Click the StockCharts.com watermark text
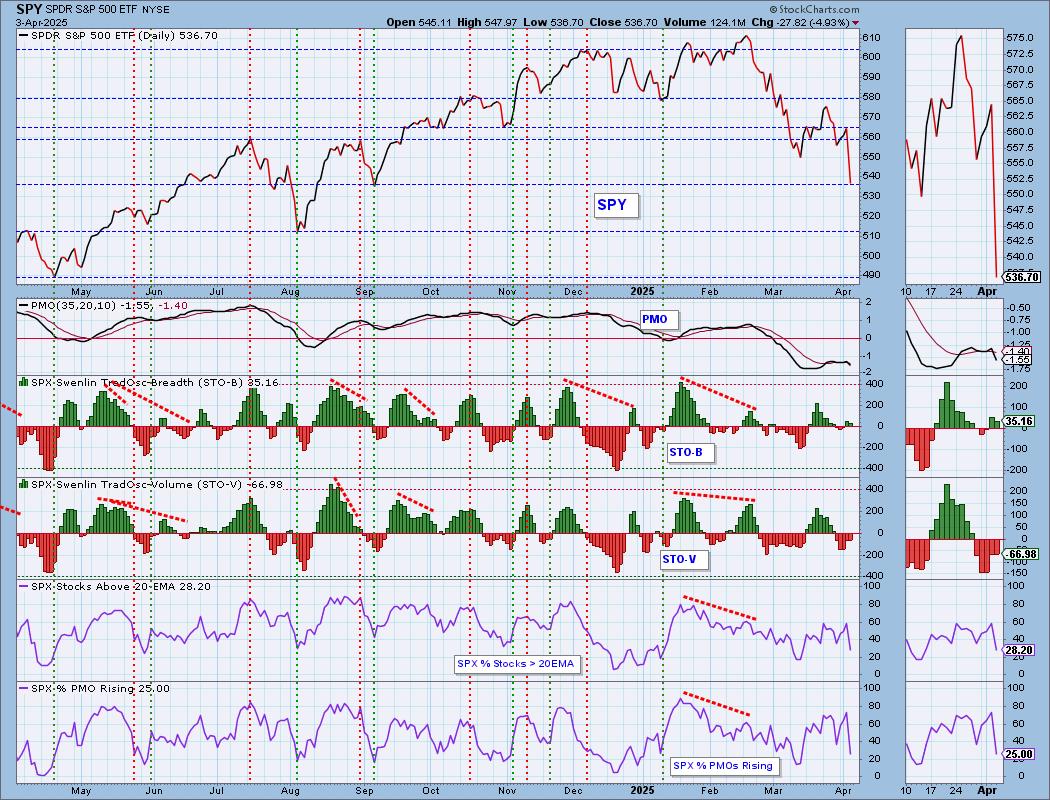The image size is (1050, 800). click(814, 9)
